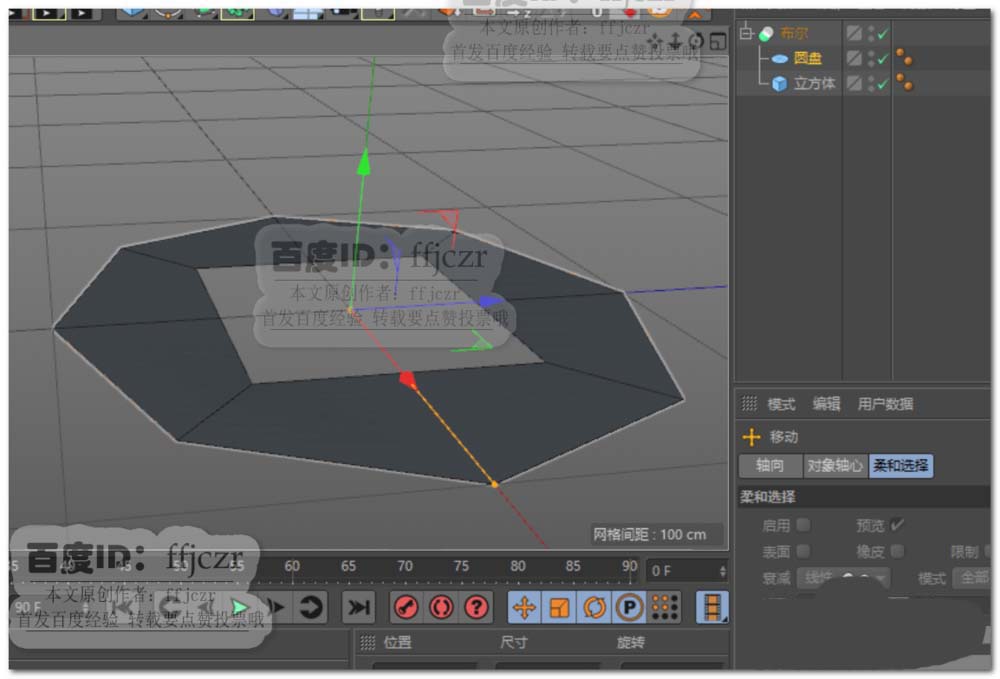The width and height of the screenshot is (1000, 679).
Task: Click the layer square on the 布尔 row
Action: point(854,33)
